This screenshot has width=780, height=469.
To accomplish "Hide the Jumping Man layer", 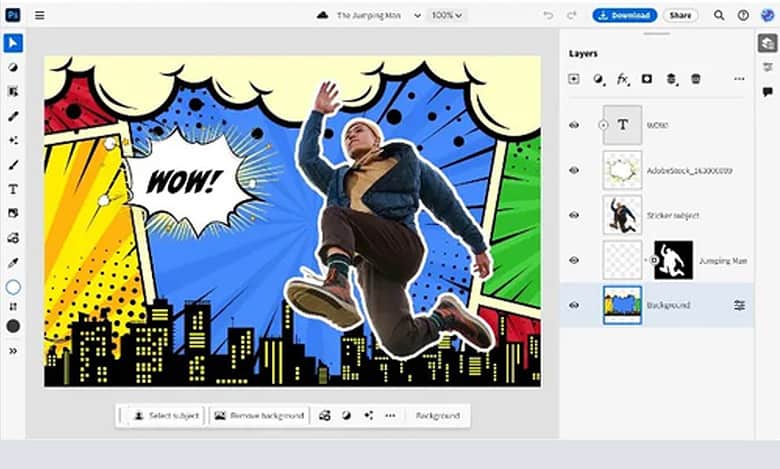I will (x=574, y=260).
